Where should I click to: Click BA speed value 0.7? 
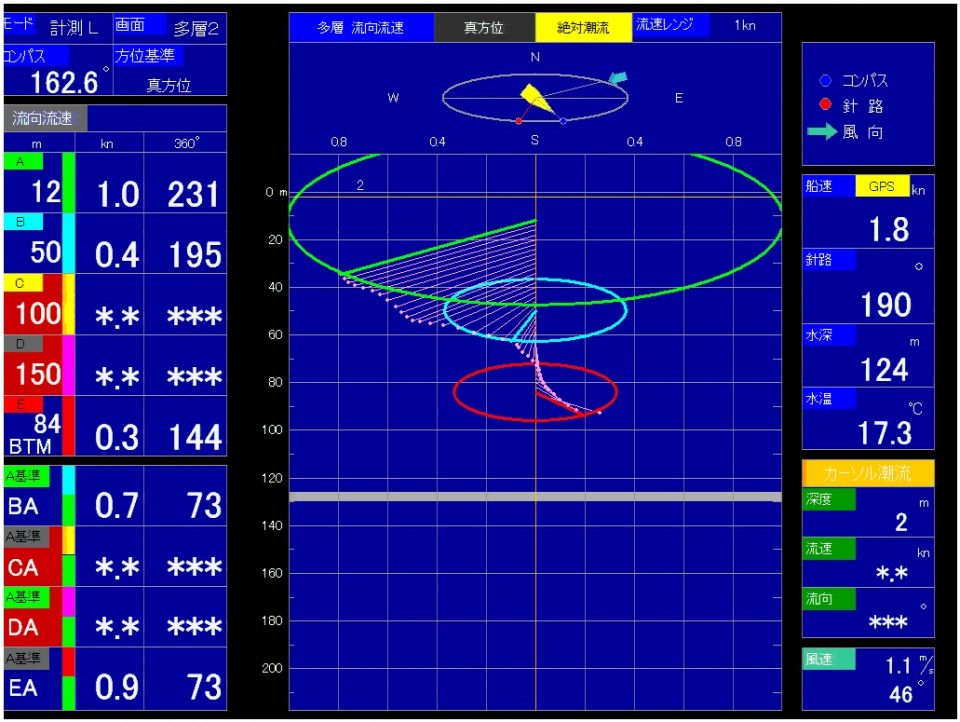coord(116,506)
